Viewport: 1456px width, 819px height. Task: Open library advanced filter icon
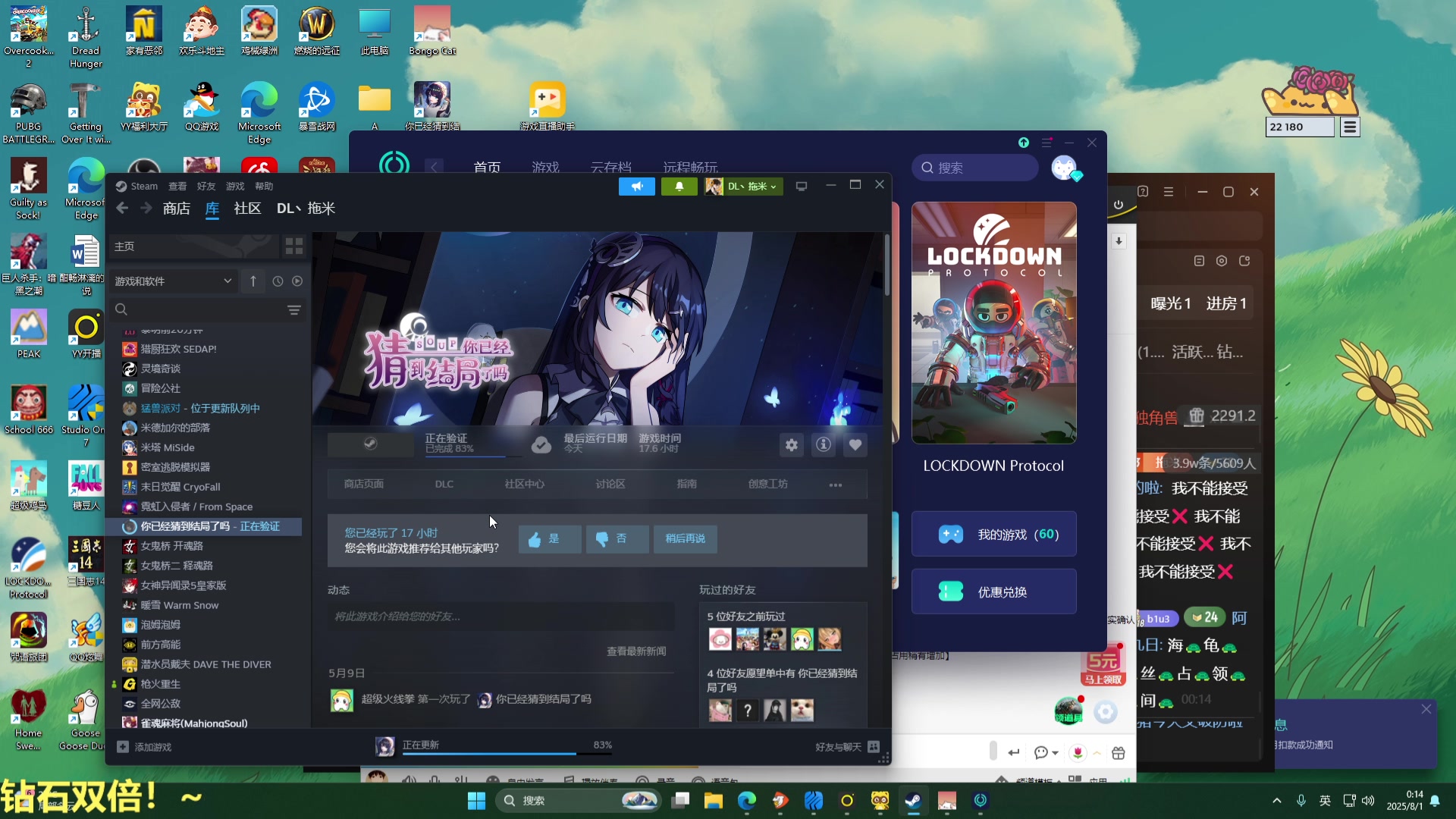pyautogui.click(x=294, y=309)
